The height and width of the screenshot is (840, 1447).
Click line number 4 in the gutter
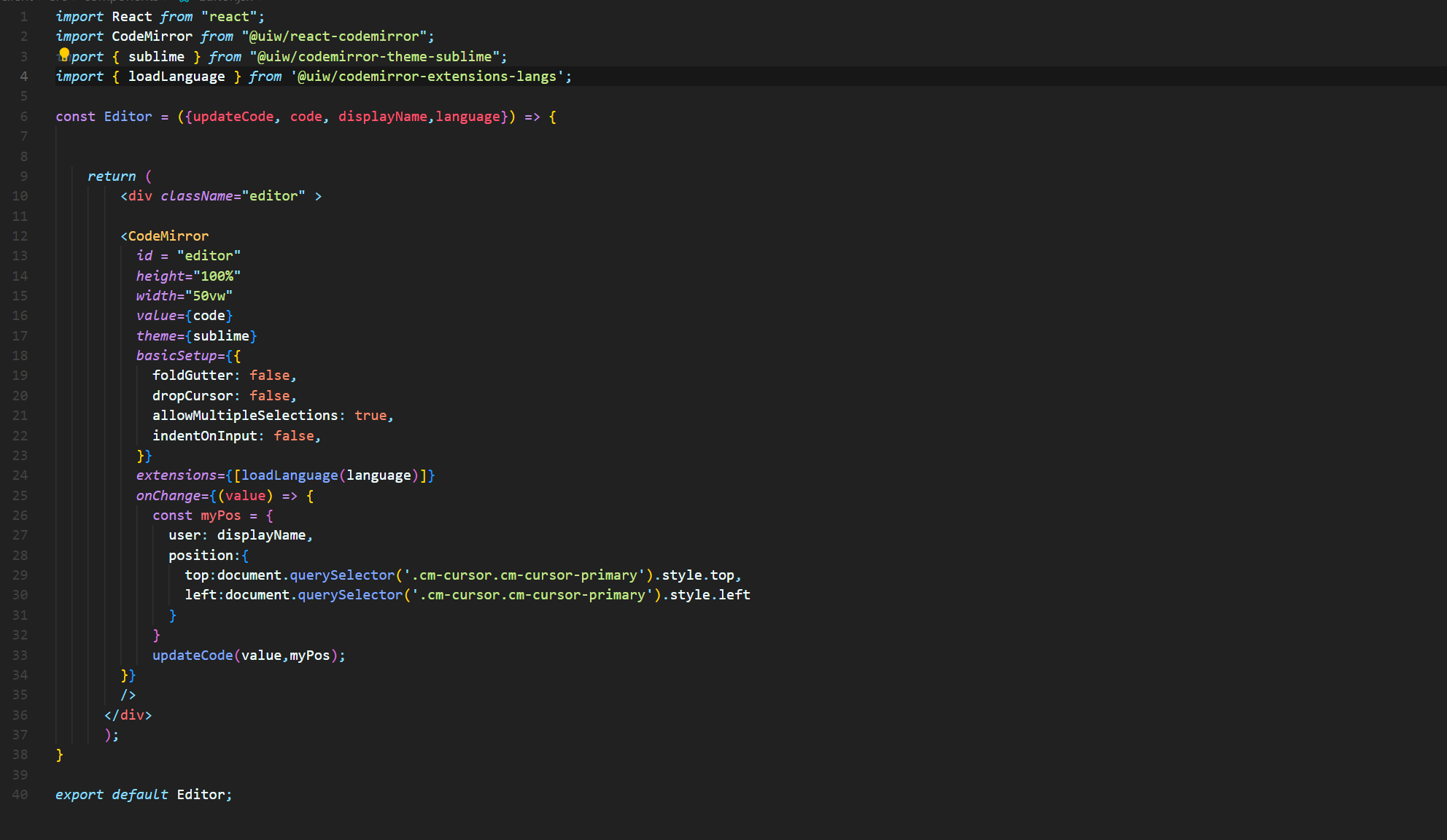[x=23, y=77]
